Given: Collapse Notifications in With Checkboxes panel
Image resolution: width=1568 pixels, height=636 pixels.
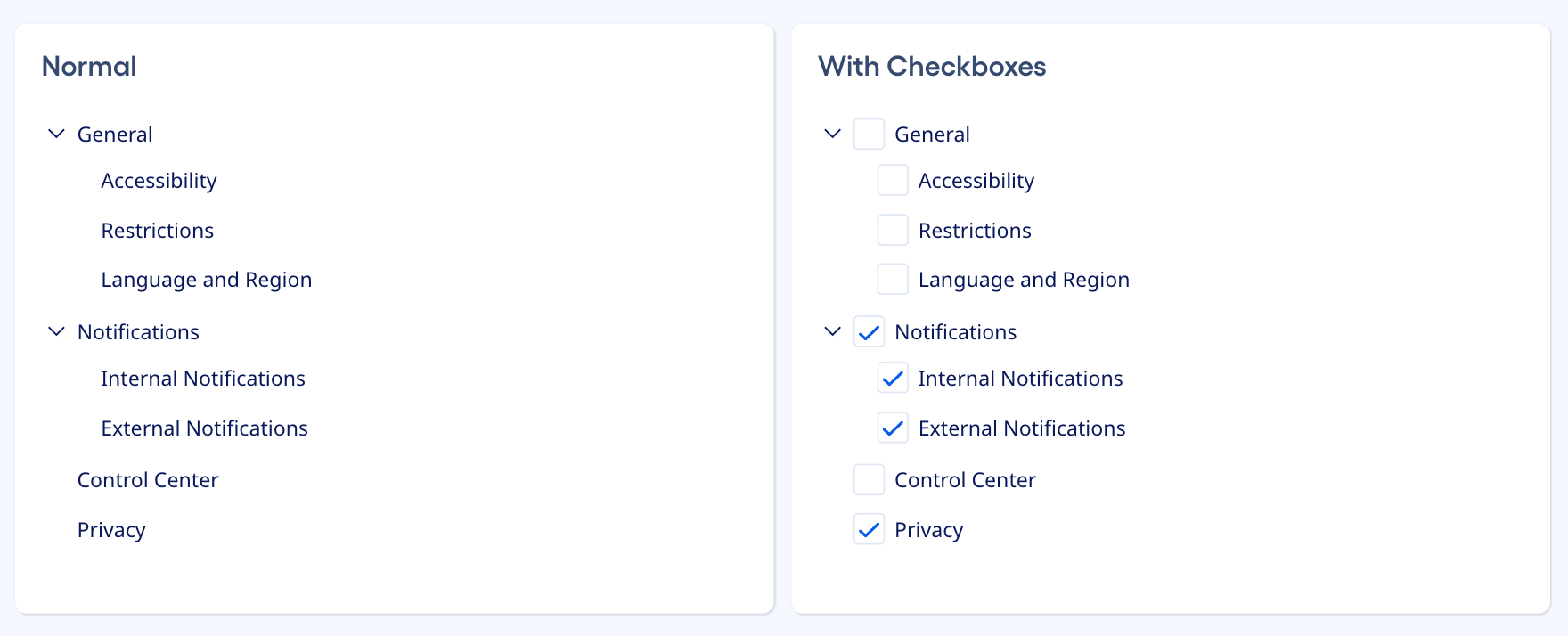Looking at the screenshot, I should [832, 331].
